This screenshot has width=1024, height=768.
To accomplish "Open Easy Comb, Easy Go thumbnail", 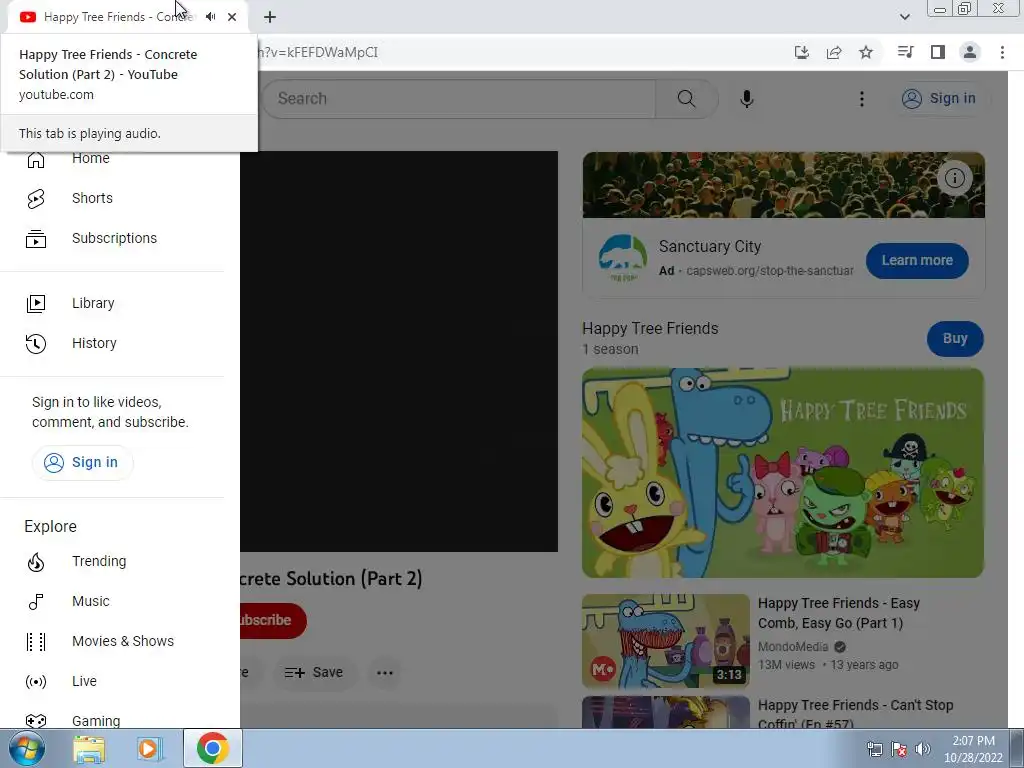I will (665, 641).
